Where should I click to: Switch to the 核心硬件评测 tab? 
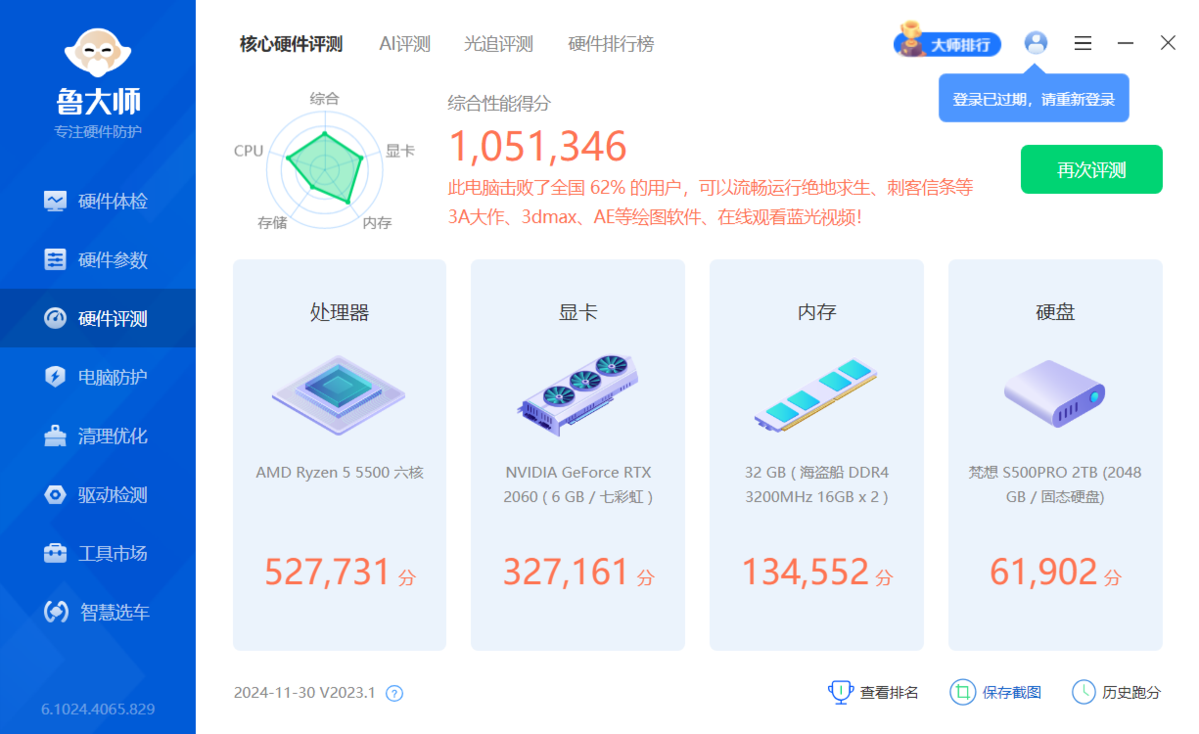(291, 44)
